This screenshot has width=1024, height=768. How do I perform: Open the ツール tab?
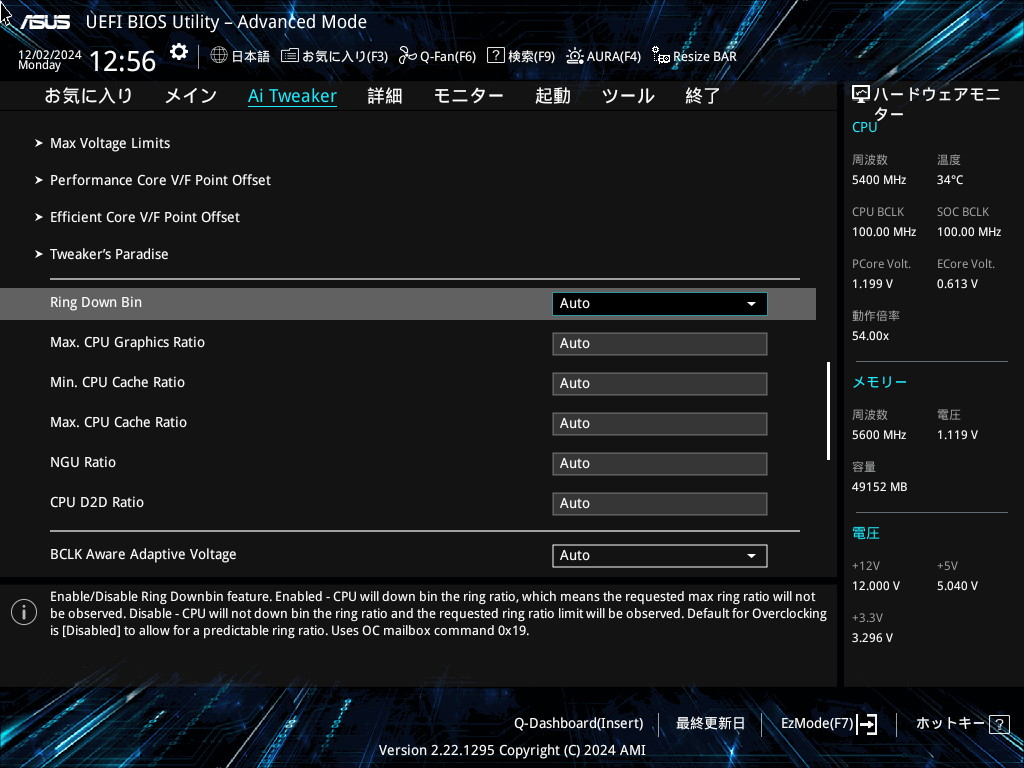pos(628,96)
